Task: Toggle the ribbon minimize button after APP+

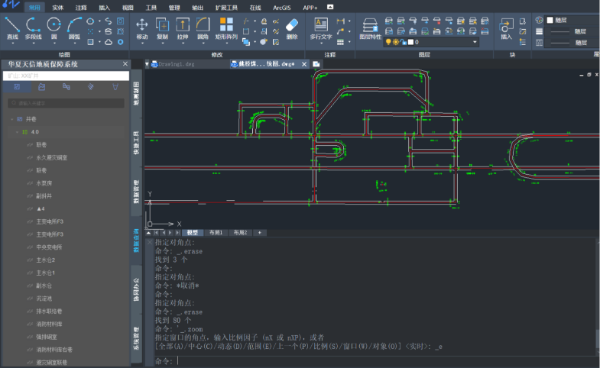Action: coord(330,7)
